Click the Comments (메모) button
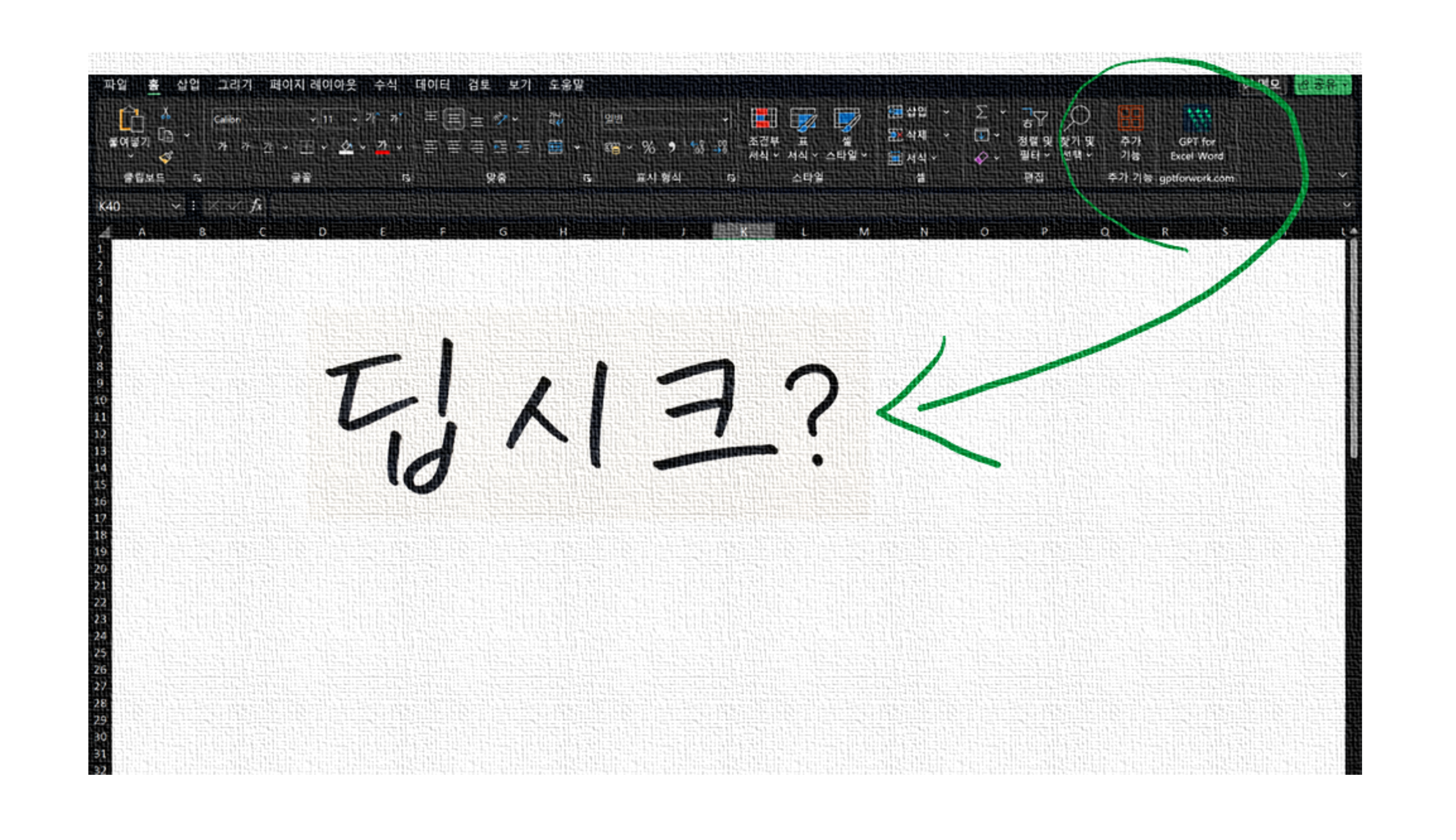Screen dimensions: 1456x840 [1262, 85]
